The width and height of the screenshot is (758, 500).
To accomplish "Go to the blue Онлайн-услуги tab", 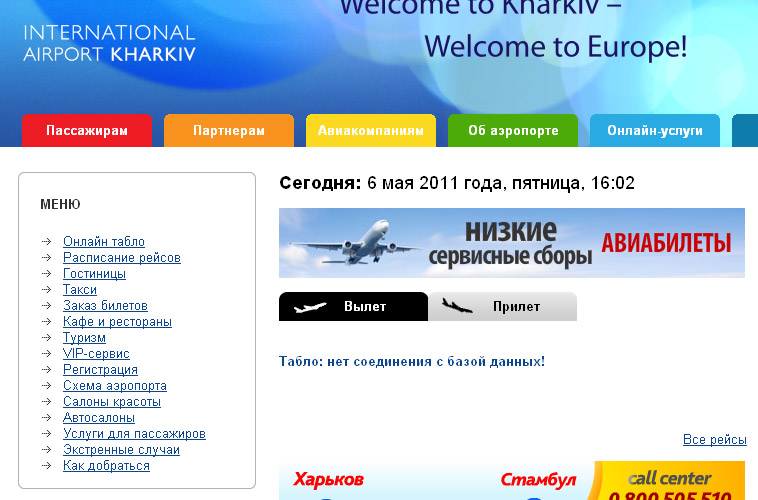I will (655, 131).
